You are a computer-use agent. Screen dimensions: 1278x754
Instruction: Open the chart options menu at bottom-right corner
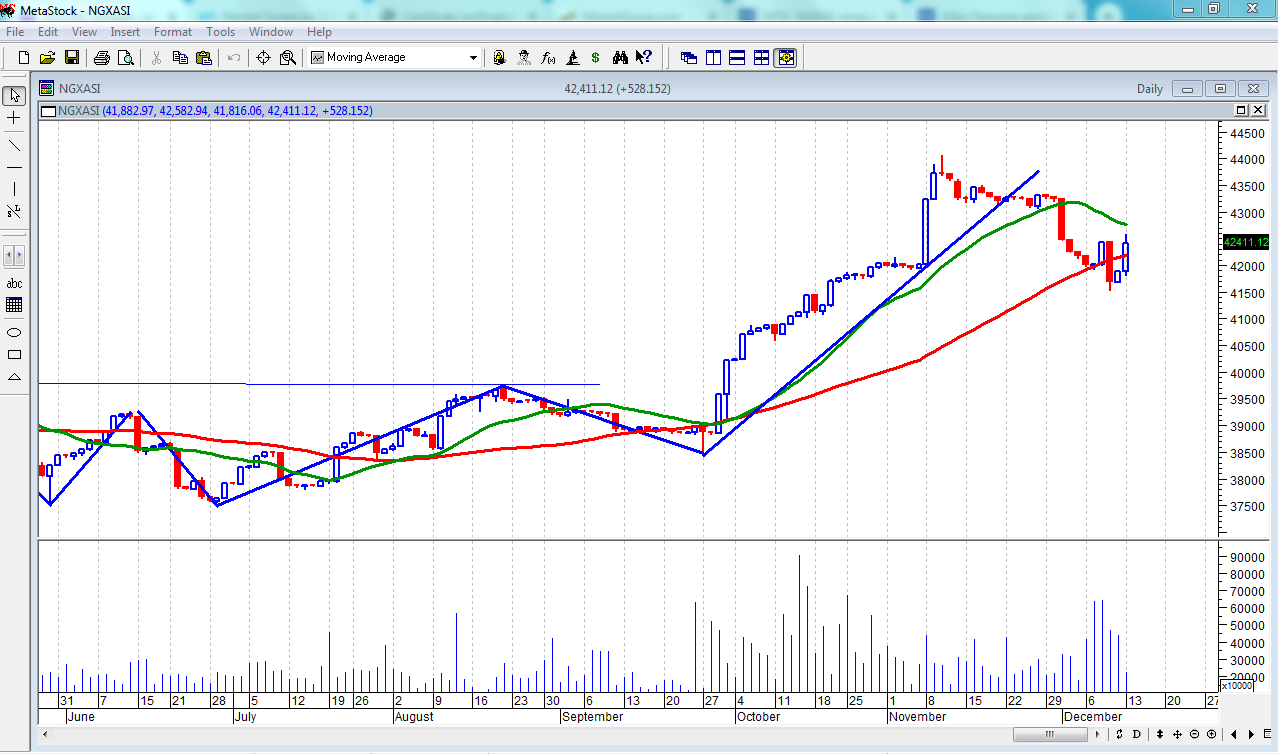coord(1262,735)
